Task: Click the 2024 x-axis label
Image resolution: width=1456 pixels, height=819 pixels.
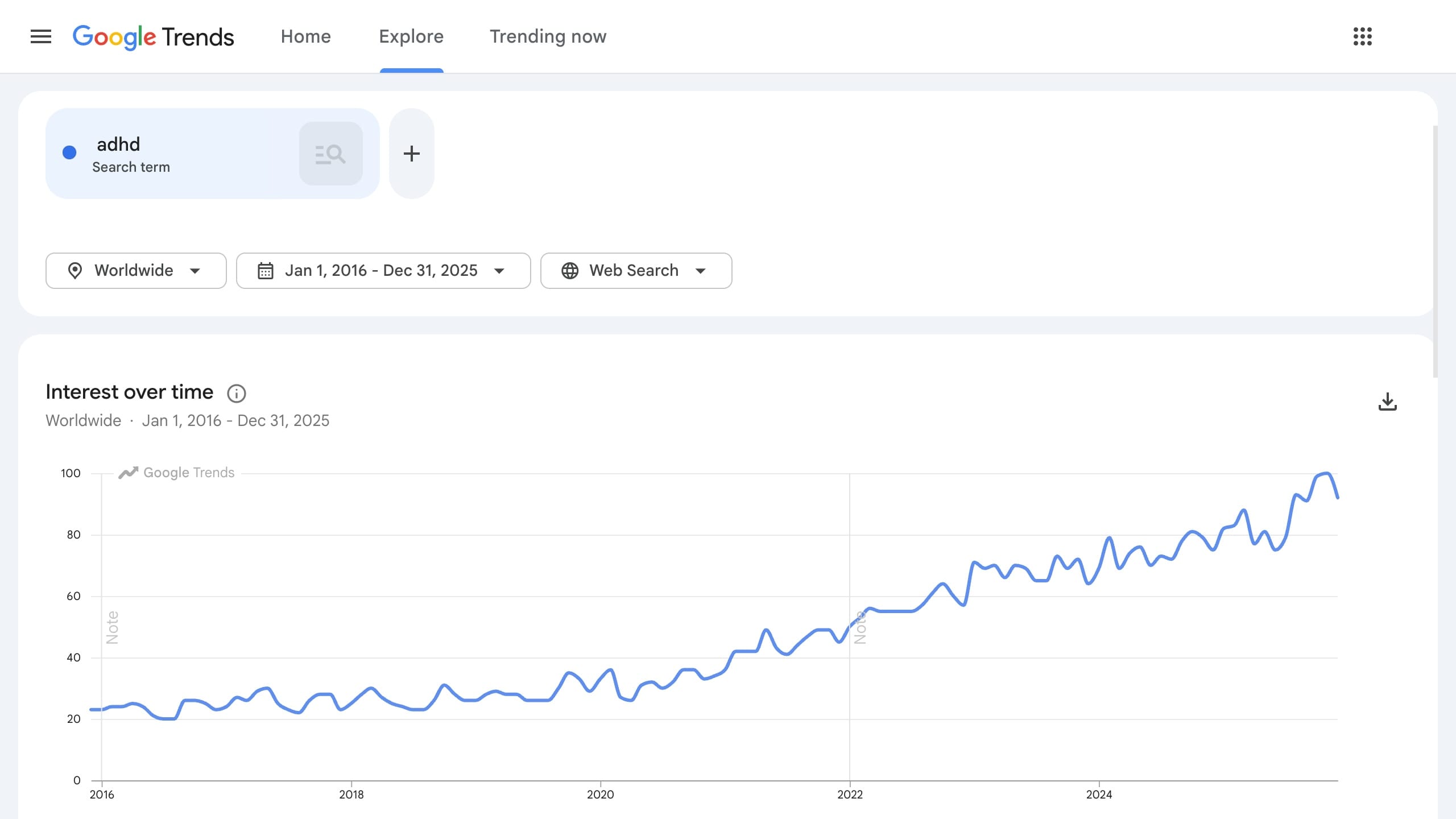Action: click(1099, 795)
